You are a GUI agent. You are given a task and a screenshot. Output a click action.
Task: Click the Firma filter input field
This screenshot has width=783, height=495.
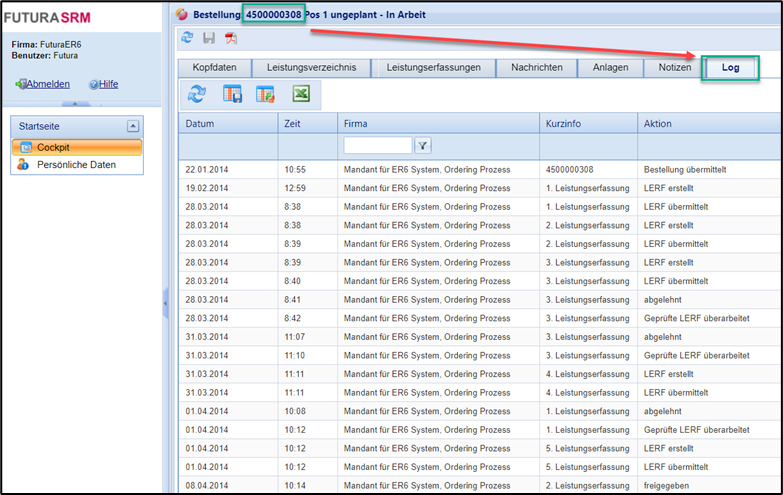[377, 146]
